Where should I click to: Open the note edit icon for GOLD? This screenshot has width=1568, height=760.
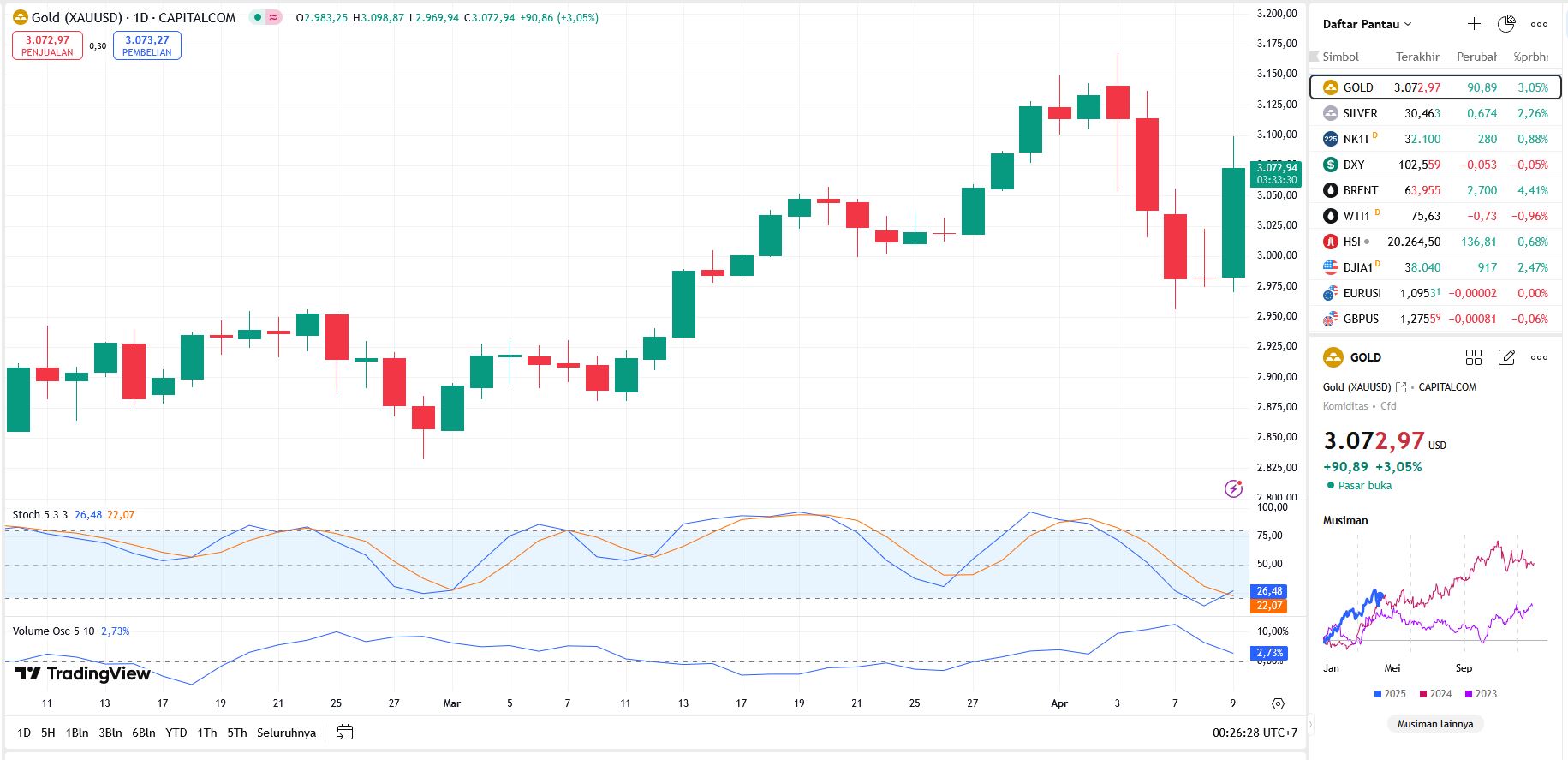[x=1506, y=357]
